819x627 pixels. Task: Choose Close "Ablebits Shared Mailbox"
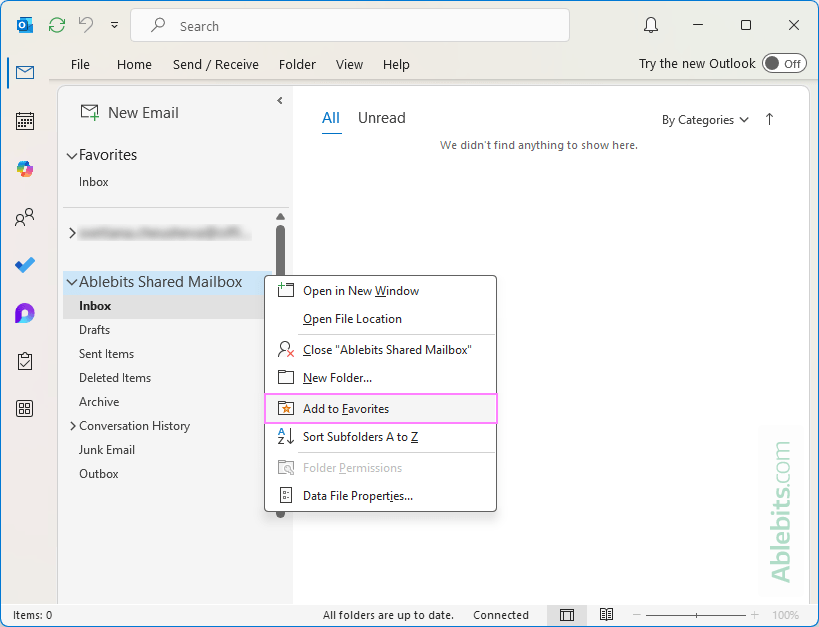click(380, 350)
